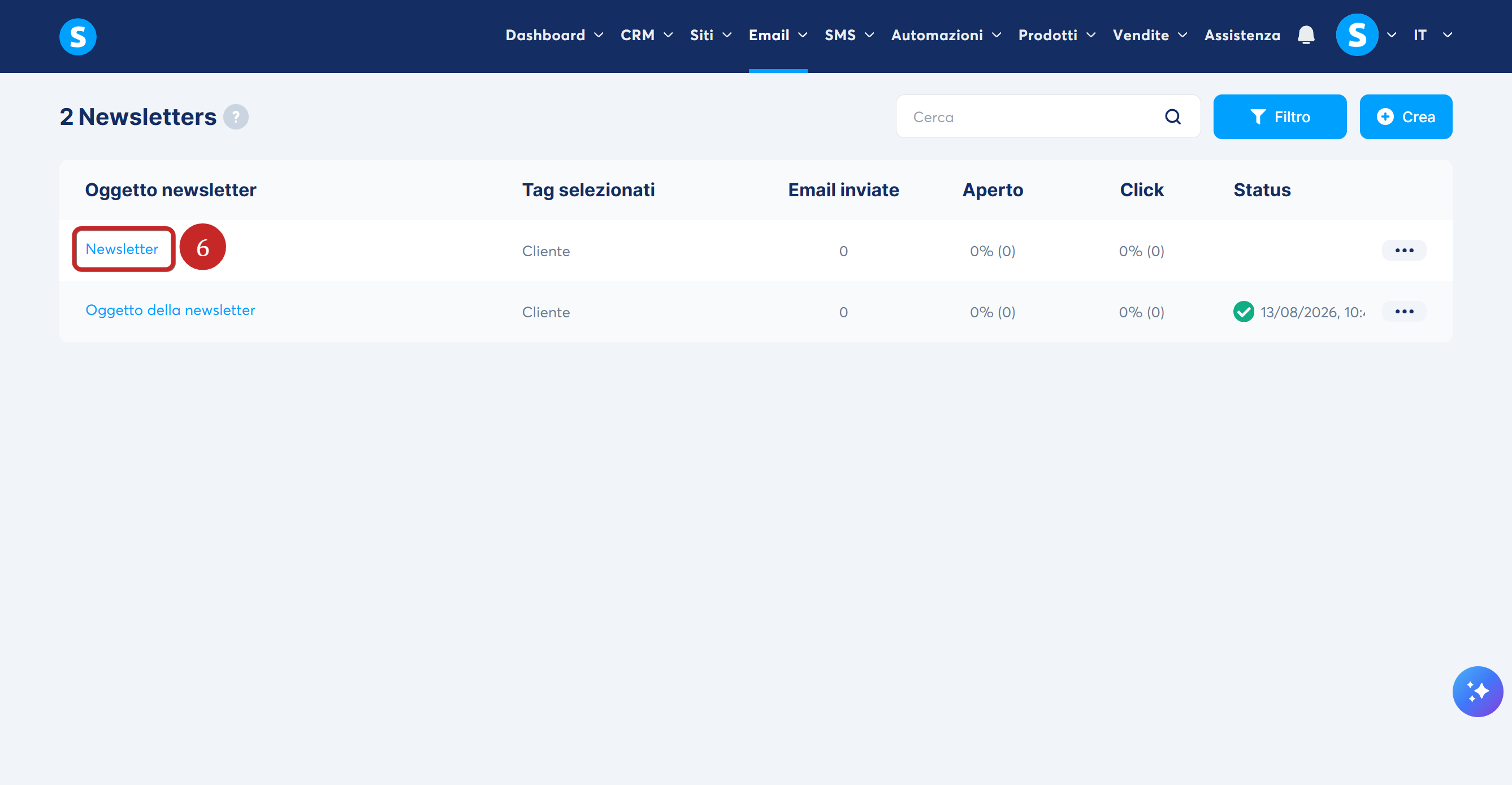Click the Aperto column header
The image size is (1512, 785).
pyautogui.click(x=993, y=190)
